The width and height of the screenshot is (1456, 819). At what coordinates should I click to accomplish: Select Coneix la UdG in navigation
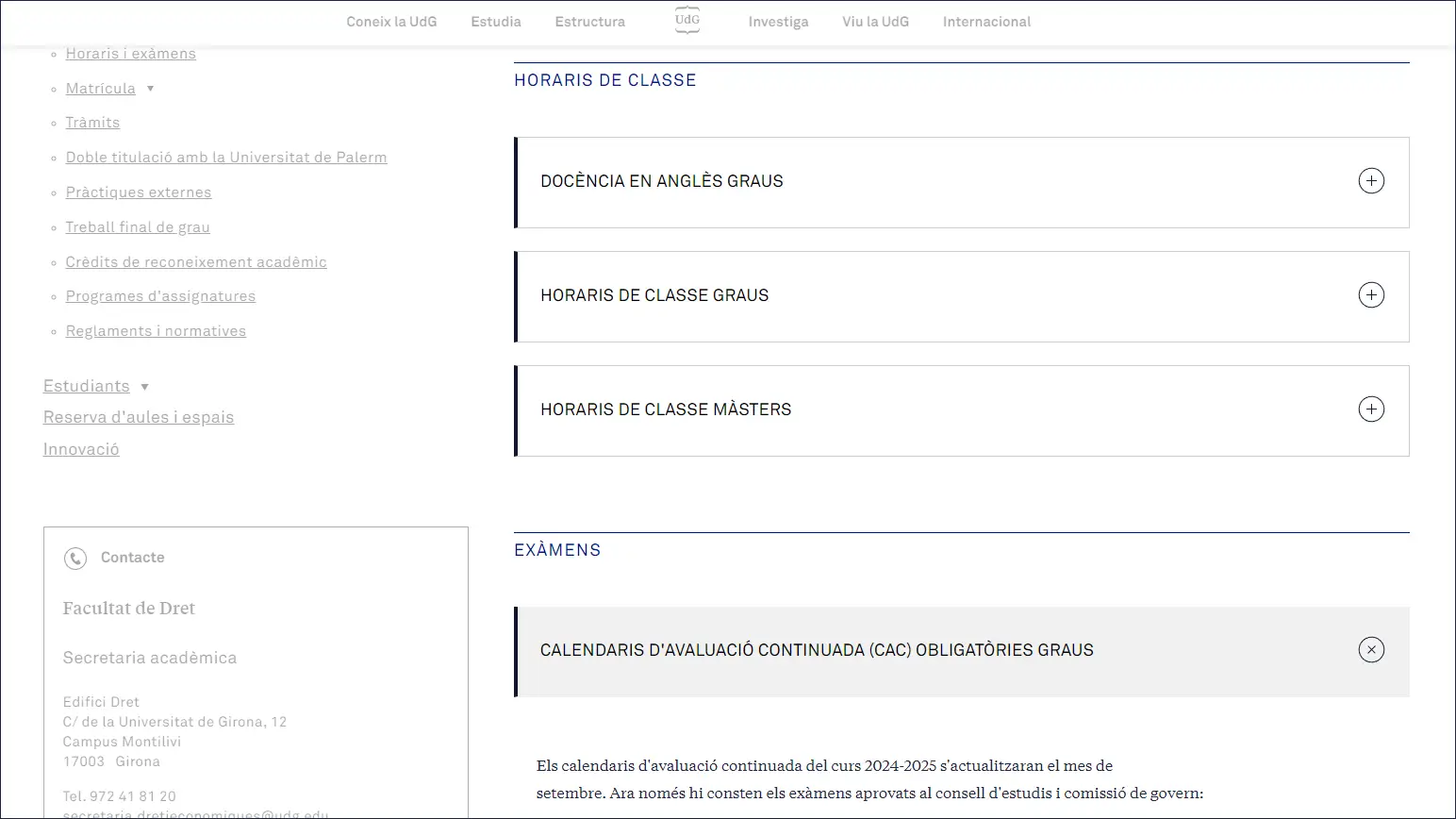(x=391, y=22)
